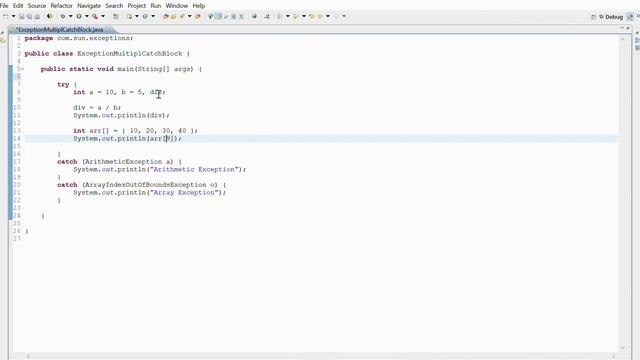Click line number 14 in gutter
The image size is (640, 360).
click(17, 139)
